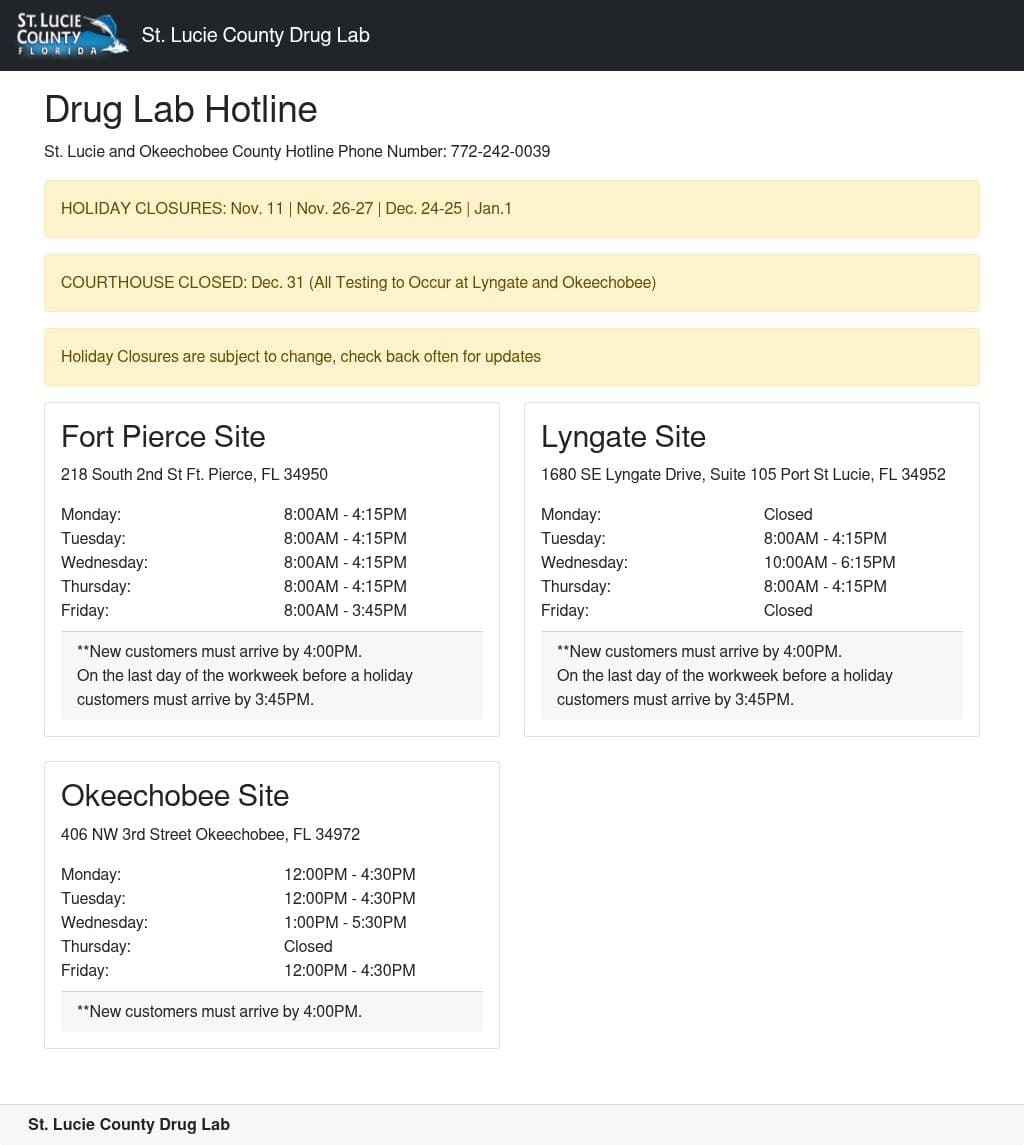Viewport: 1024px width, 1145px height.
Task: Click the St. Lucie County Florida logo
Action: 72,34
